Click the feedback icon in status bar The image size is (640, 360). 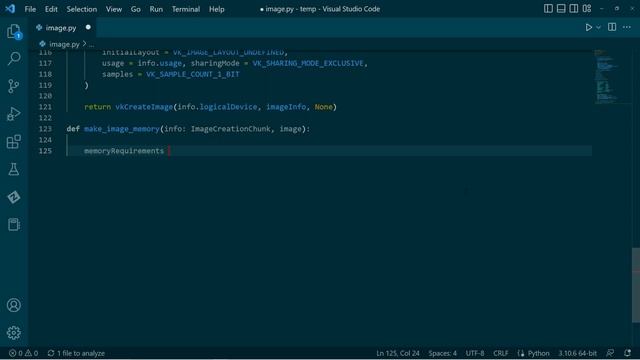pyautogui.click(x=610, y=353)
